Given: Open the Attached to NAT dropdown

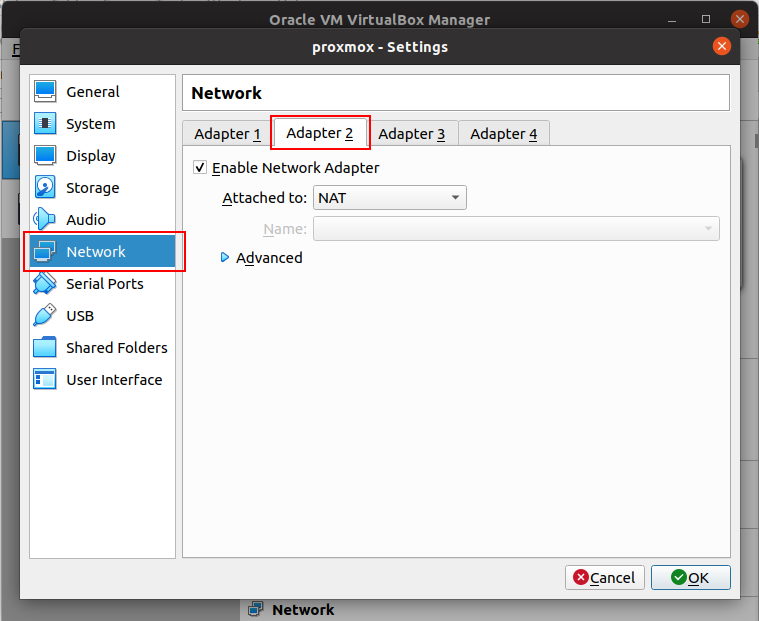Looking at the screenshot, I should click(x=390, y=197).
